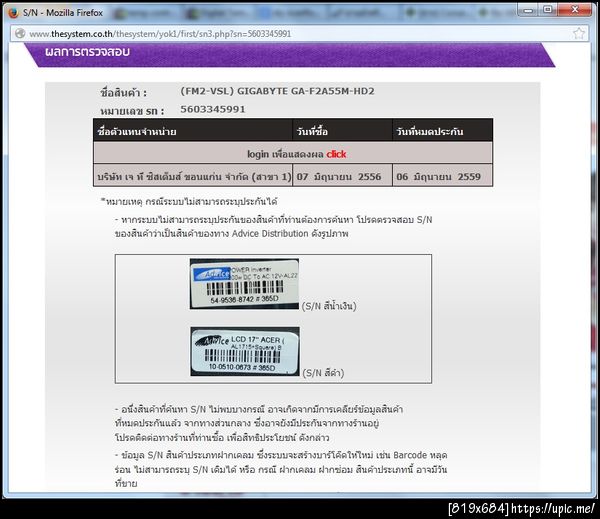Click purchase date 07 มิถุนายน 2556
Screen dimensions: 600x519
coord(339,176)
